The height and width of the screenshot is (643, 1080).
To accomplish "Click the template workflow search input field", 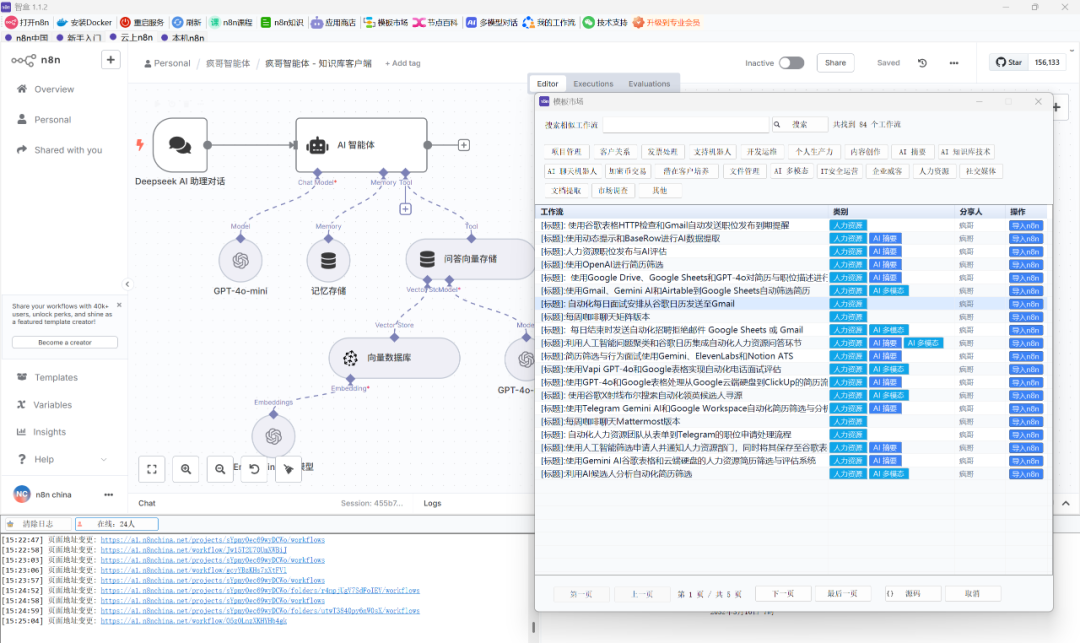I will [686, 125].
